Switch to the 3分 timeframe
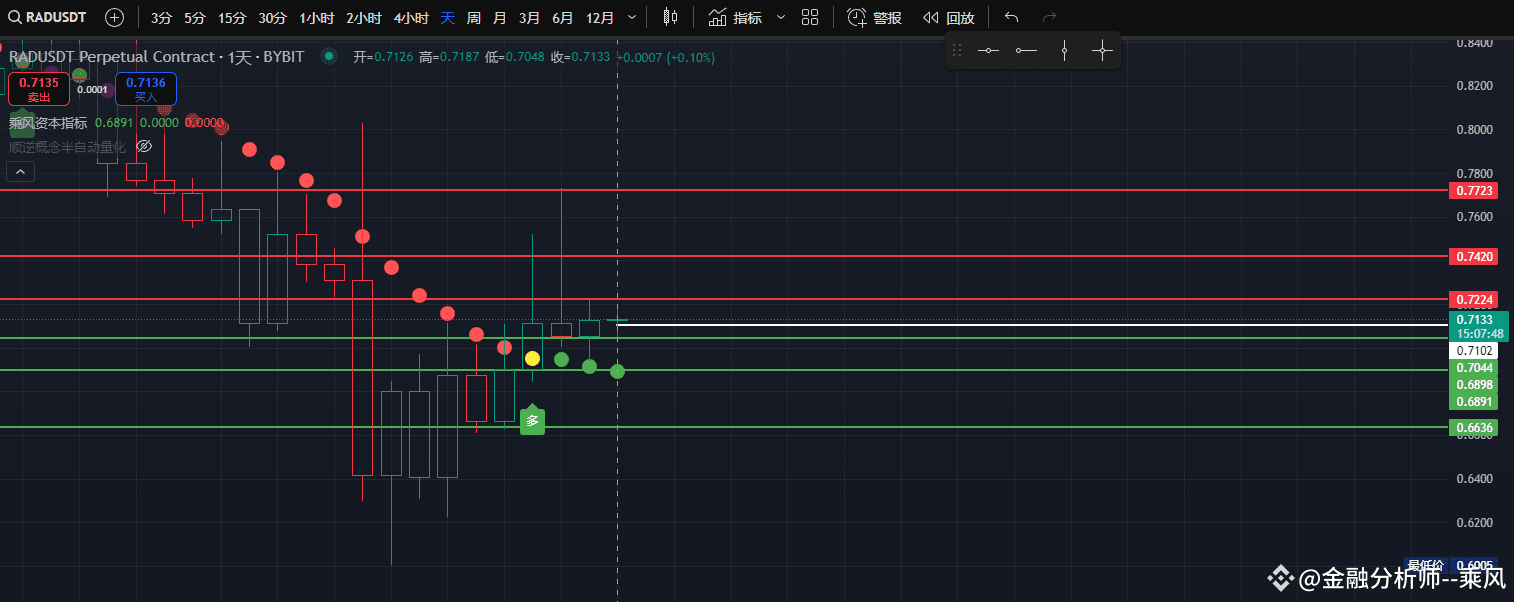1514x602 pixels. point(161,18)
